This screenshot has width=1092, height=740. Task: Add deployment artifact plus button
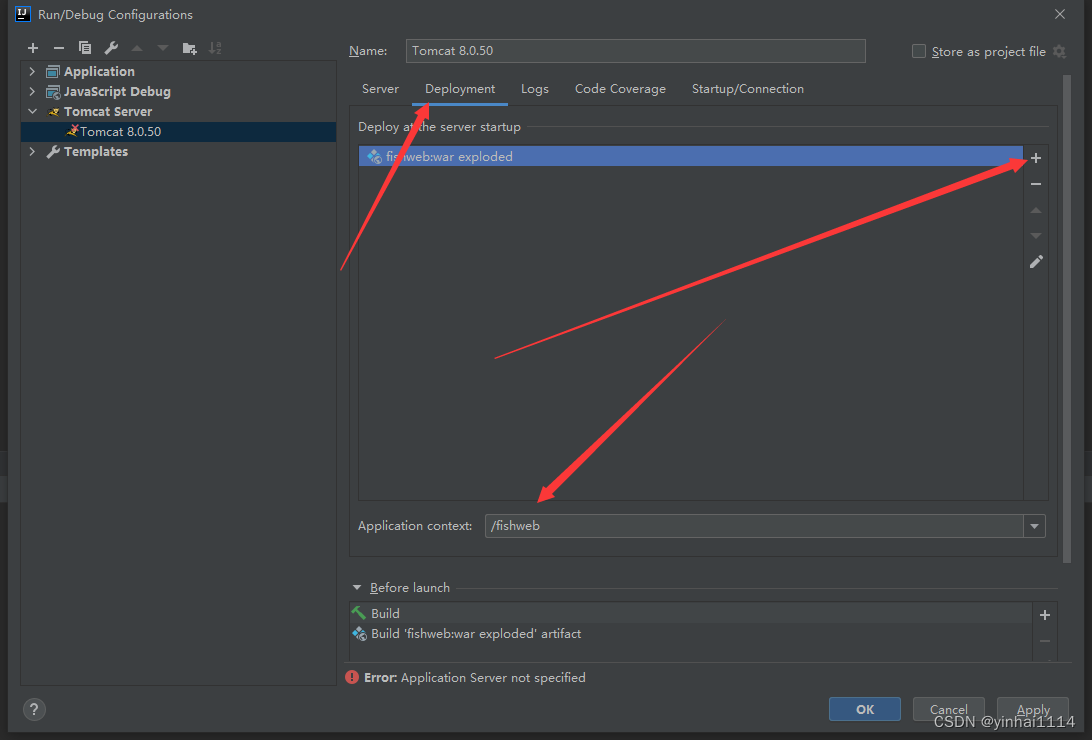pyautogui.click(x=1036, y=158)
